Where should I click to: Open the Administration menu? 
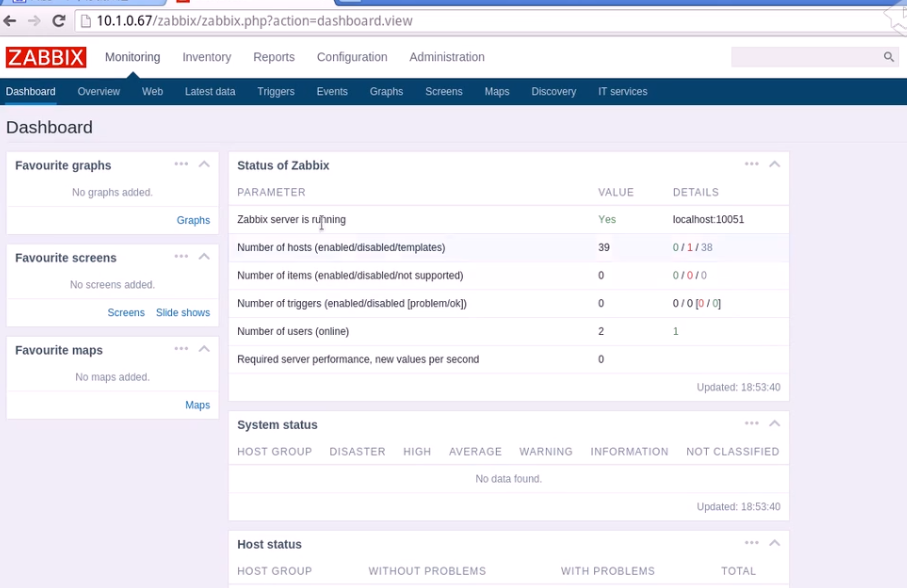click(447, 57)
